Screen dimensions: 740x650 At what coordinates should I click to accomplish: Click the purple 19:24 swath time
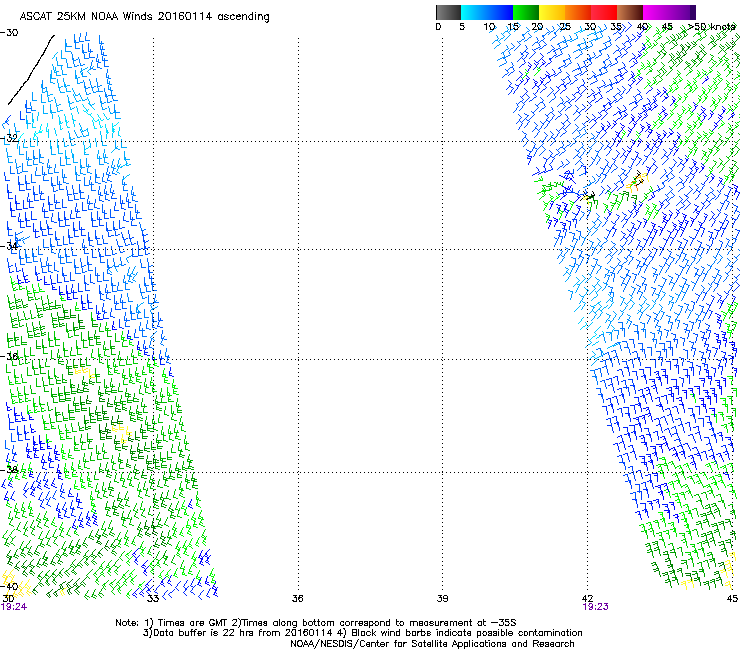coord(14,607)
